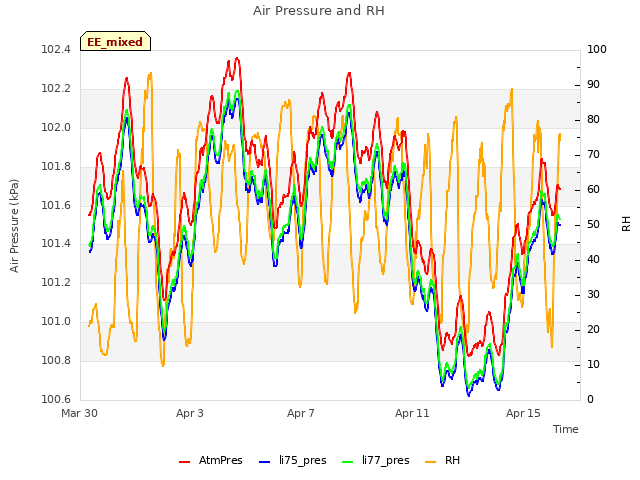Click the 30 RH axis label
640x480 pixels.
(593, 295)
